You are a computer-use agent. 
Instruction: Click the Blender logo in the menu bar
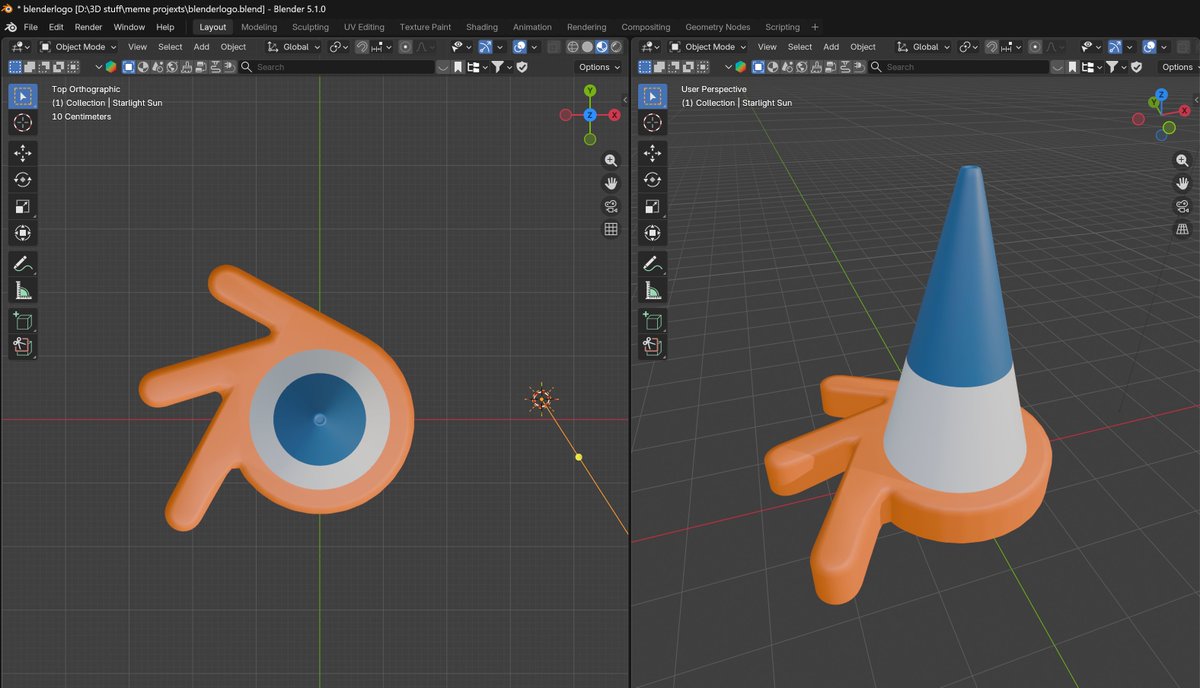click(x=9, y=27)
